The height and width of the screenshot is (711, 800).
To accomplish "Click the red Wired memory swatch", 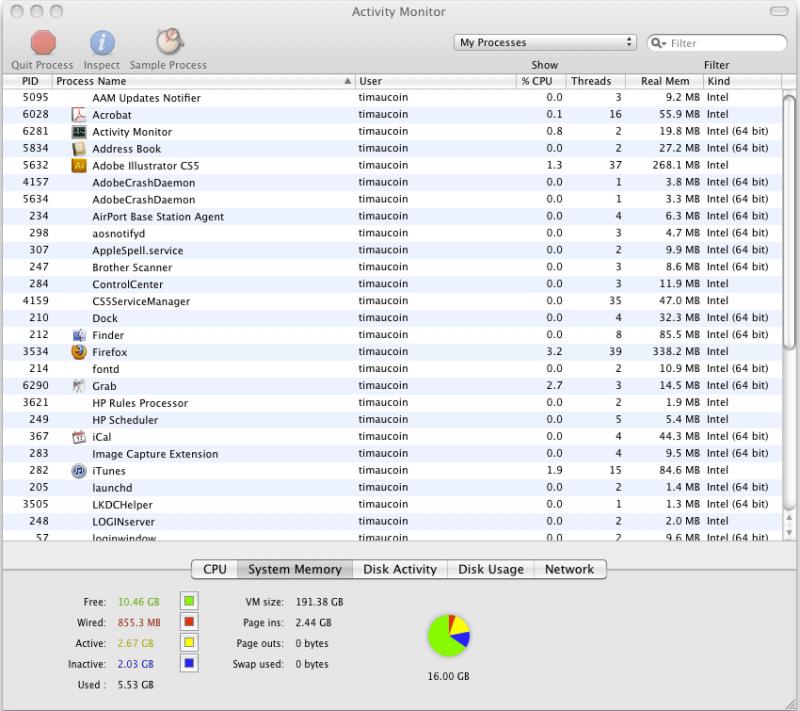I will click(x=189, y=622).
